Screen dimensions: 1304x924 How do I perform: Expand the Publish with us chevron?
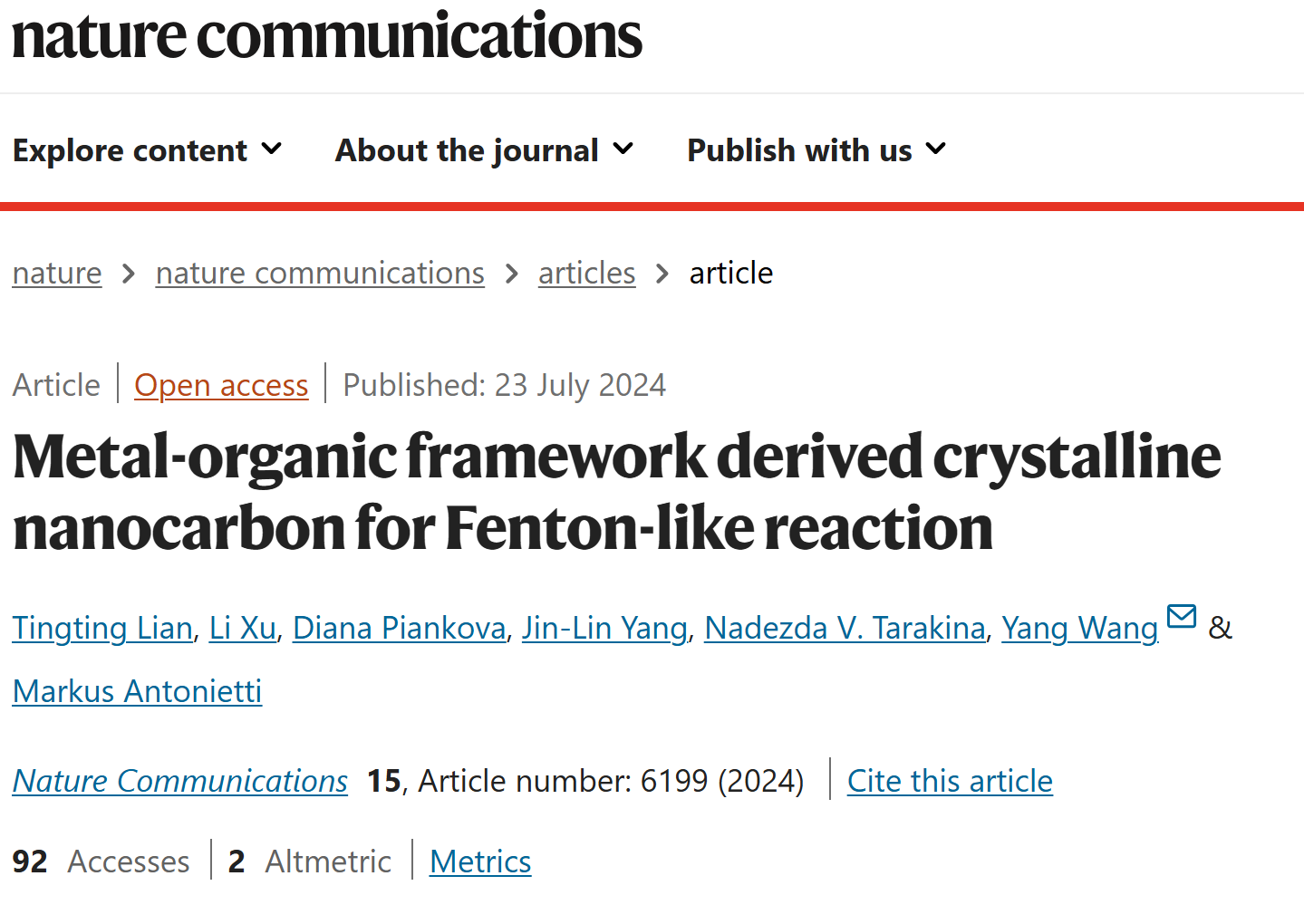click(x=936, y=149)
